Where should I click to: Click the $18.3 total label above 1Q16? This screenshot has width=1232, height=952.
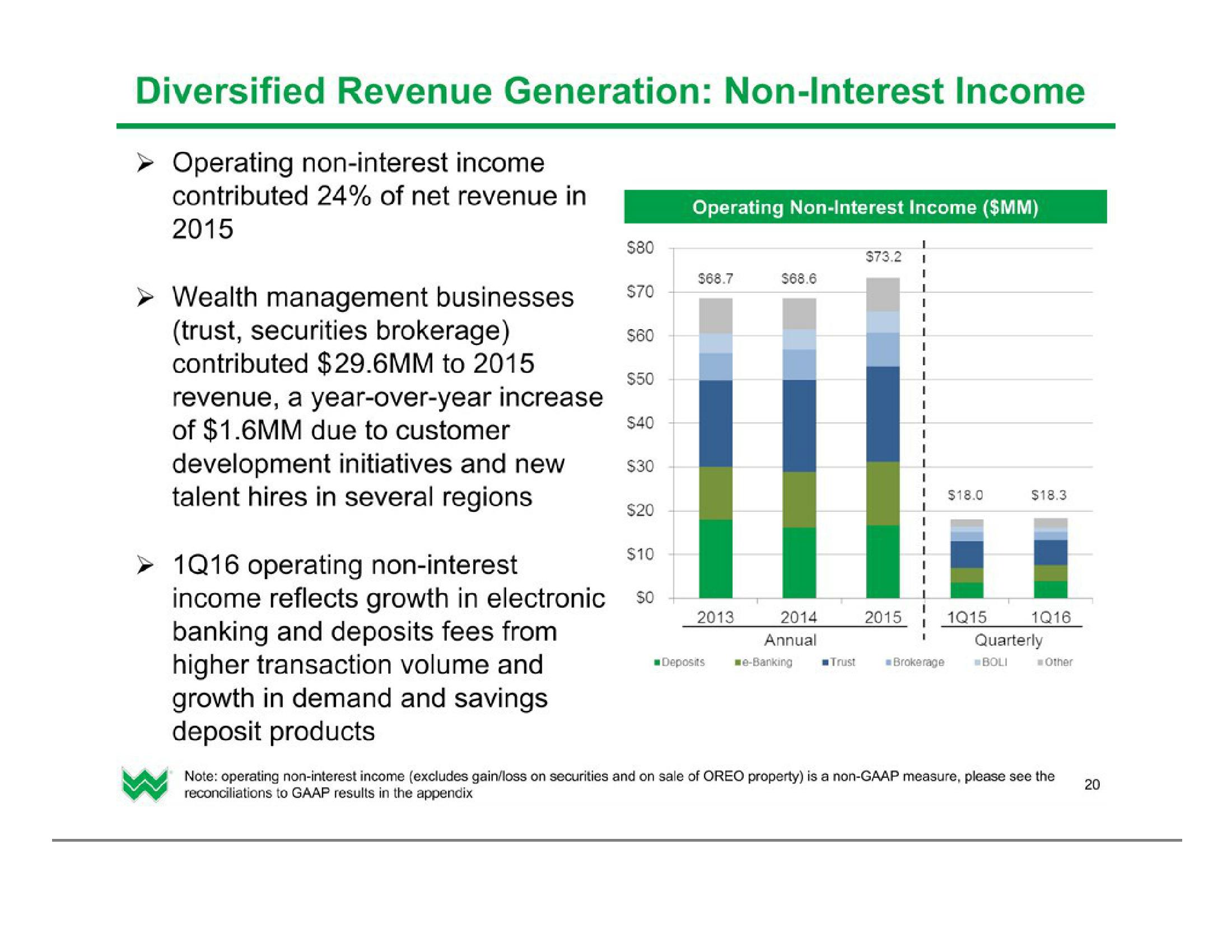point(1049,495)
